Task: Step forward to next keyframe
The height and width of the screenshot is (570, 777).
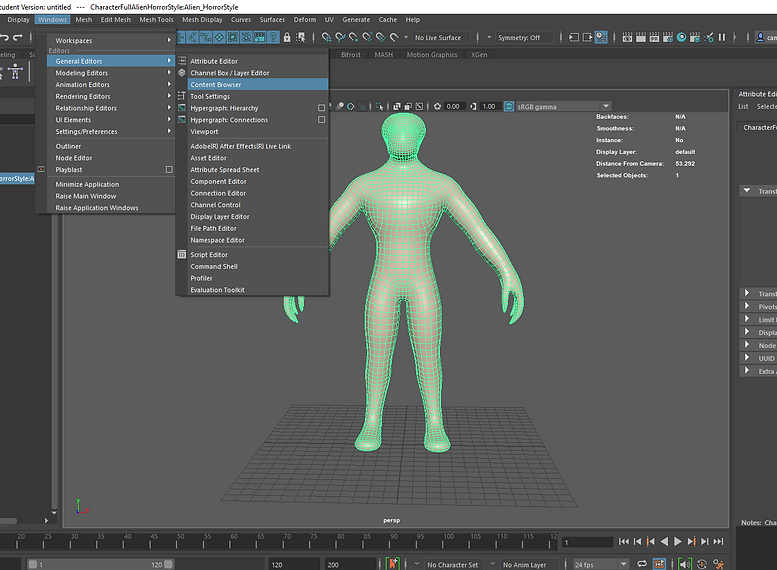Action: [691, 542]
